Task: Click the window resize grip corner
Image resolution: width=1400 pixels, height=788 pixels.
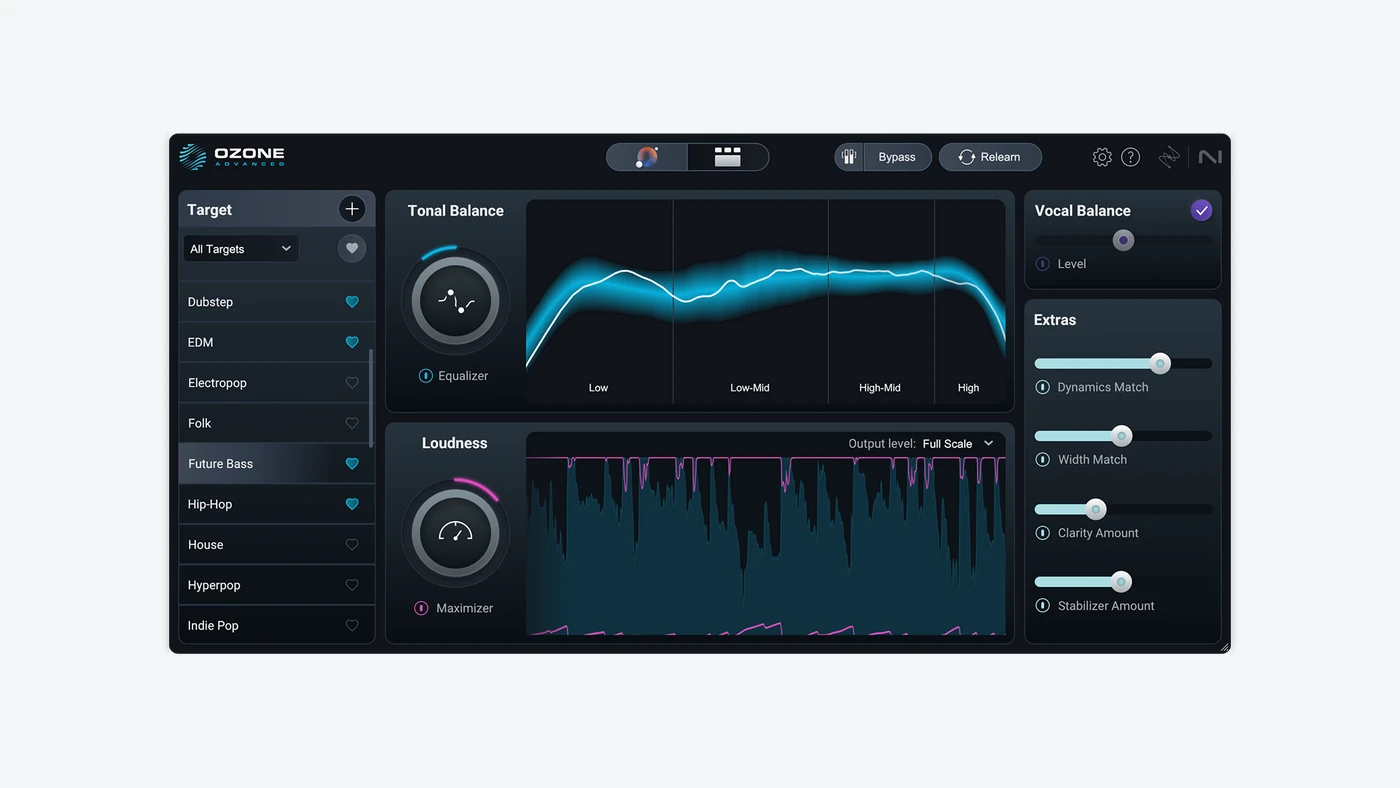Action: pos(1224,647)
